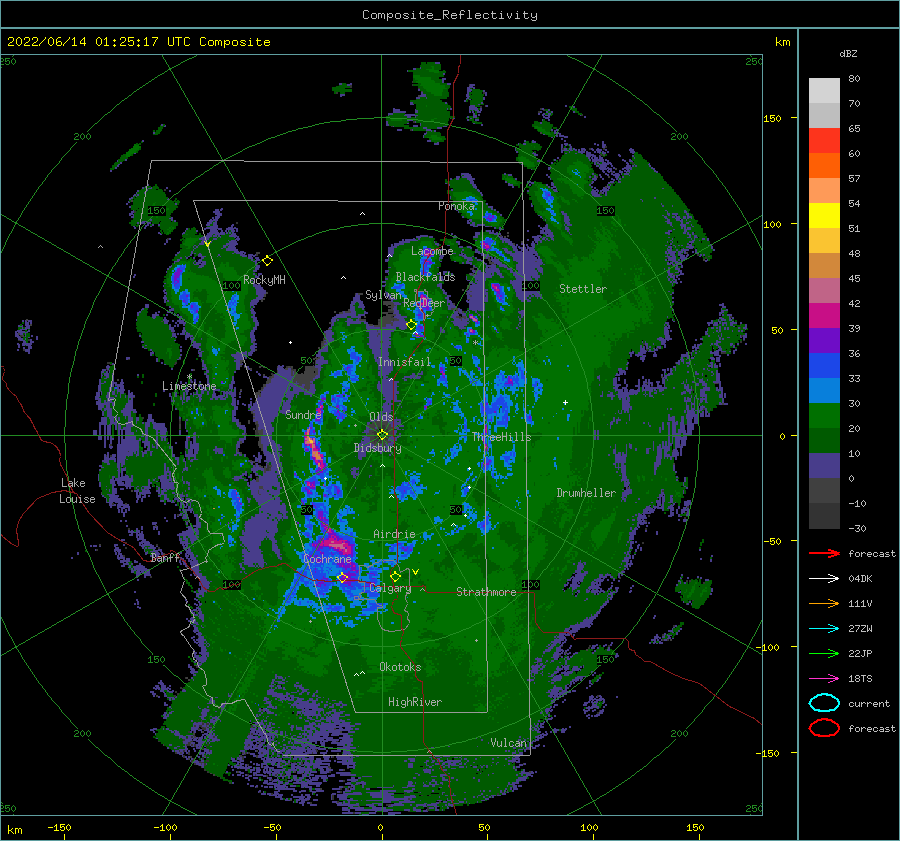This screenshot has width=900, height=841.
Task: Click the HighRiver label
Action: click(x=415, y=702)
